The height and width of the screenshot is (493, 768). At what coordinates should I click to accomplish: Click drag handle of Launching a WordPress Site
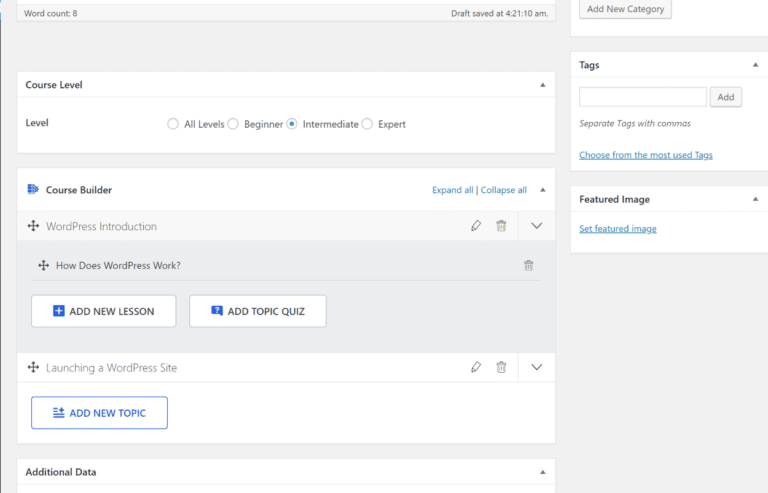click(x=33, y=368)
